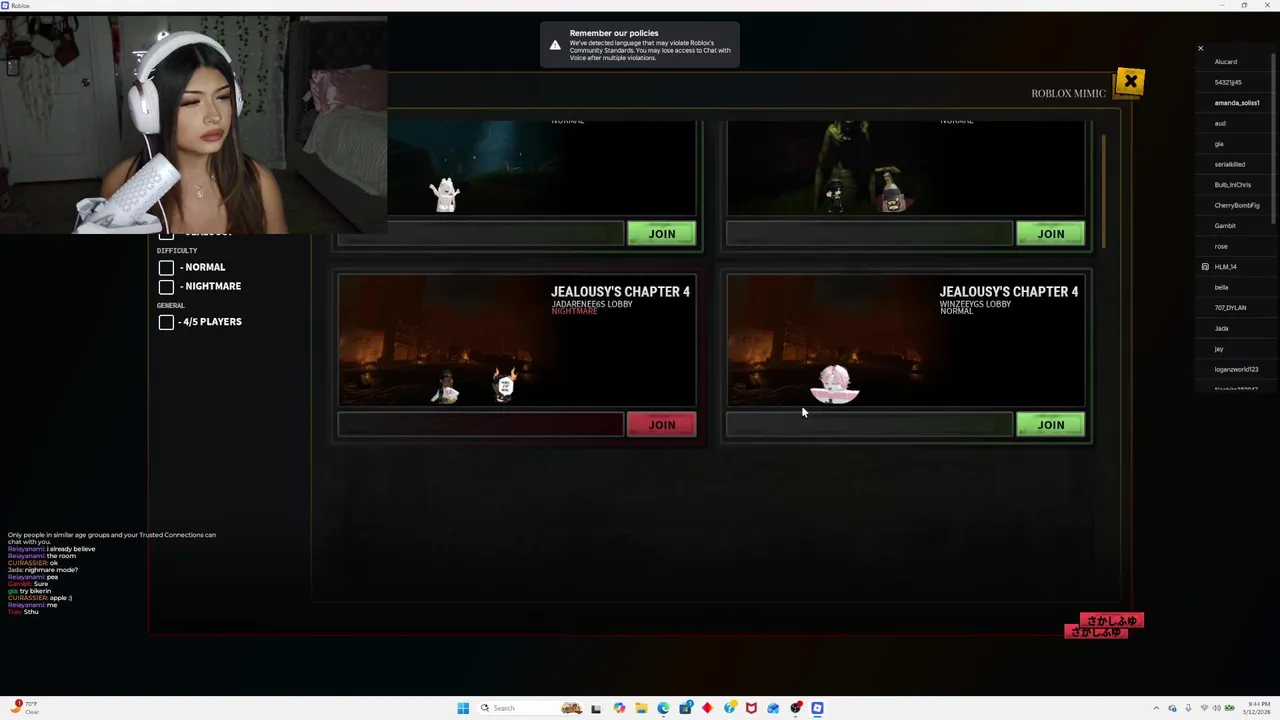Click the battery tray icon
The height and width of the screenshot is (720, 1280).
tap(1230, 708)
